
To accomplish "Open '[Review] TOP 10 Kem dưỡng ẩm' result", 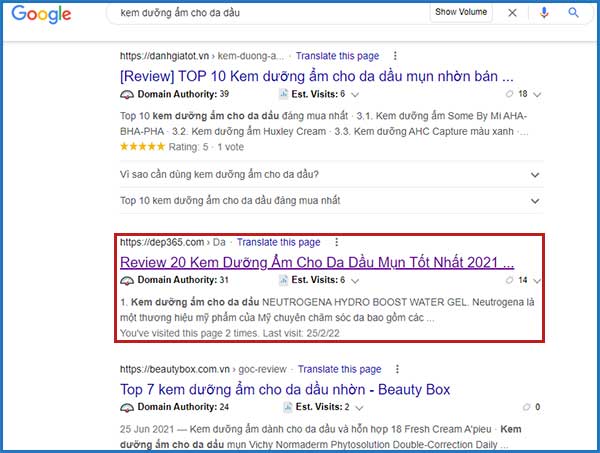I will (x=317, y=76).
